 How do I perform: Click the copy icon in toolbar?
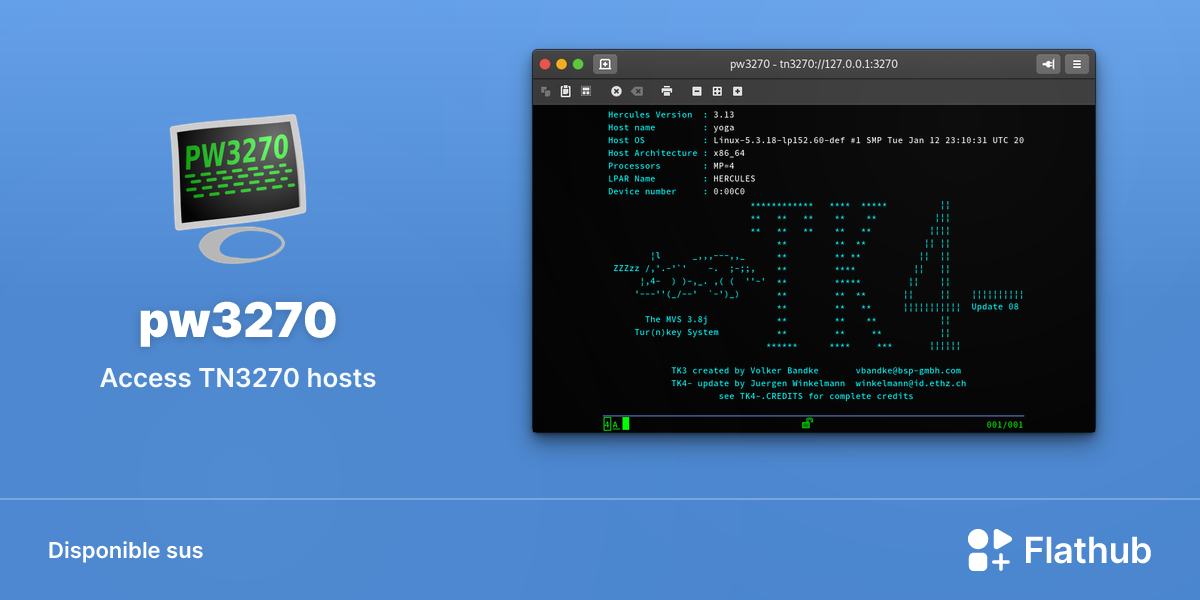pos(546,91)
